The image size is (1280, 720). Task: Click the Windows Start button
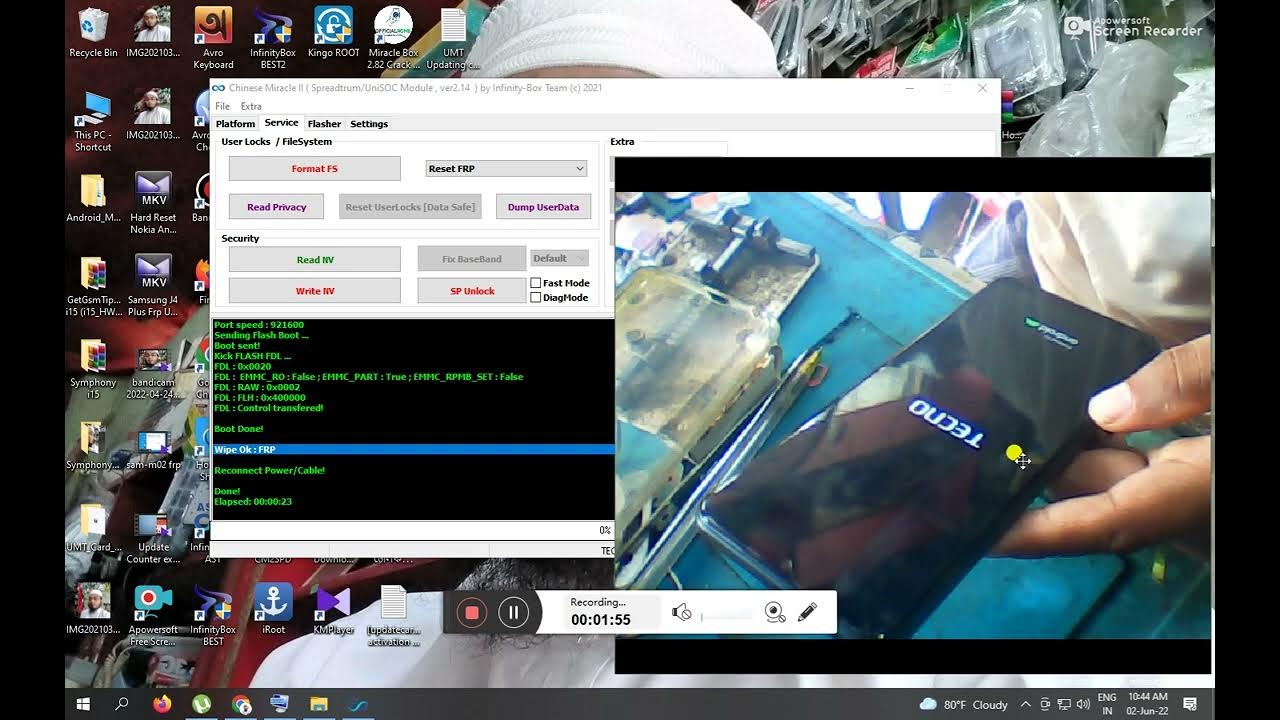click(84, 704)
